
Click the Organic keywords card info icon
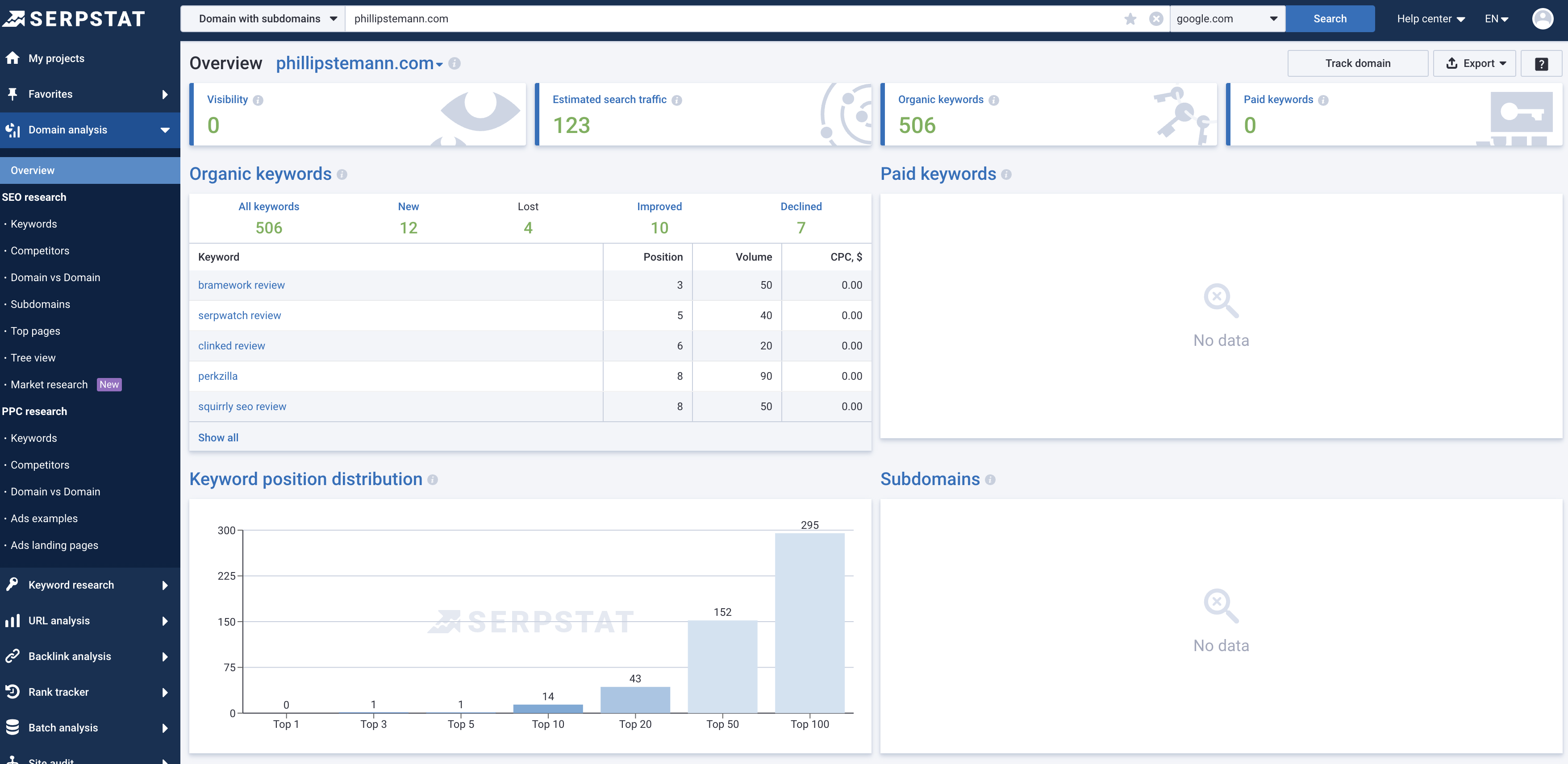993,100
